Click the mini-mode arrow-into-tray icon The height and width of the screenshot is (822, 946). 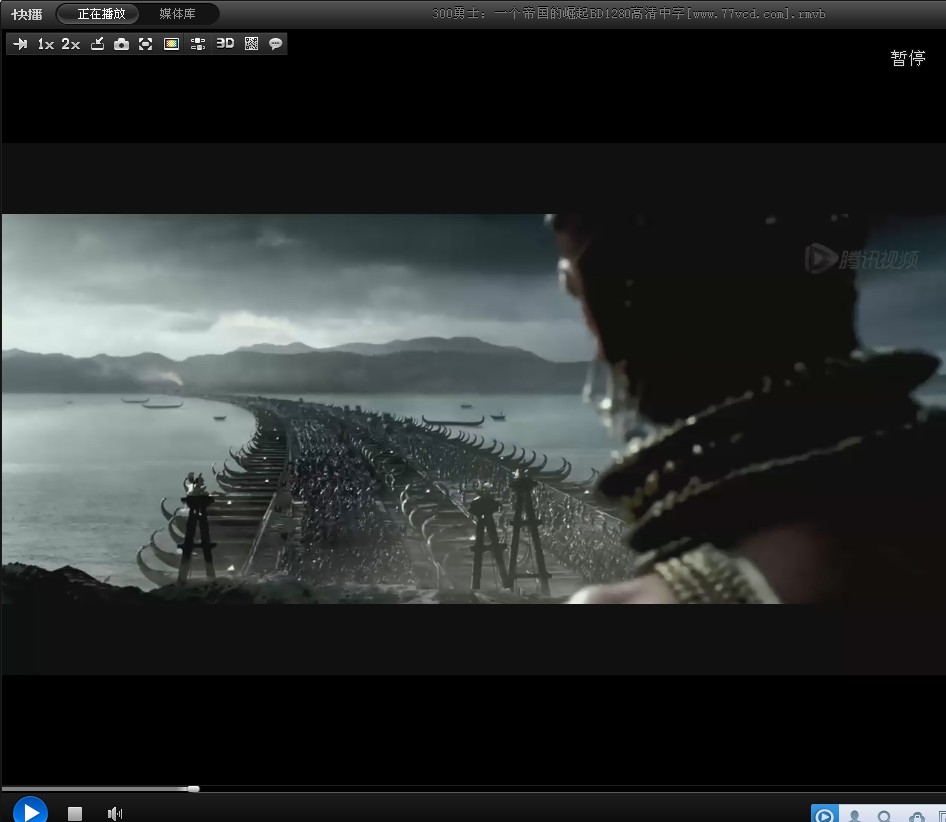click(97, 44)
